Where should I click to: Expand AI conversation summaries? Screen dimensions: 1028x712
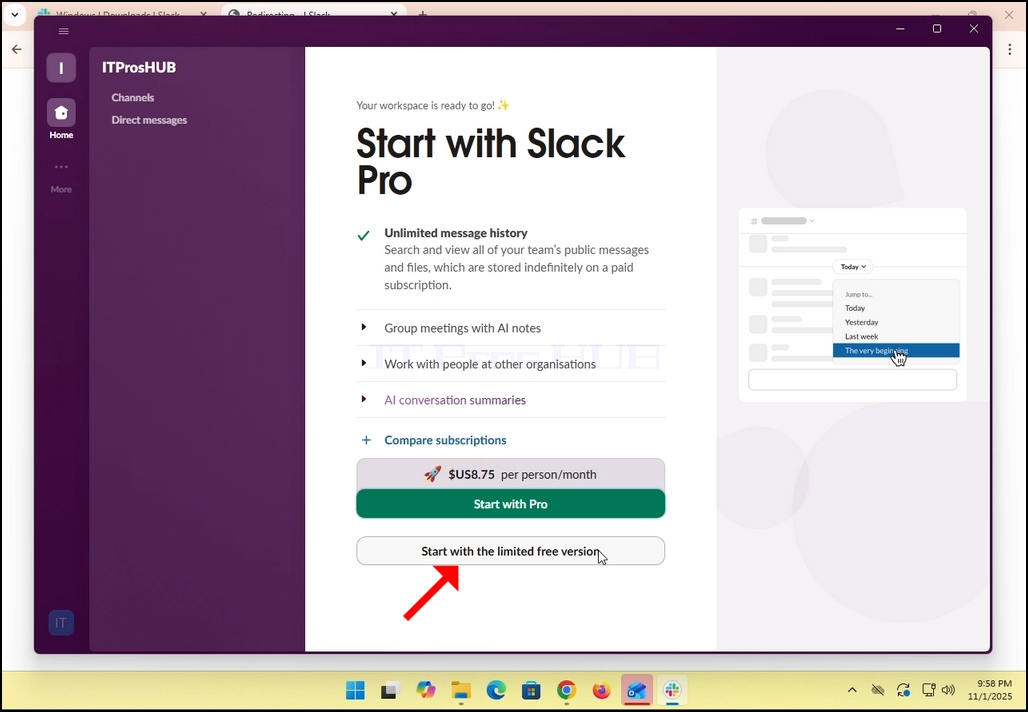[510, 400]
